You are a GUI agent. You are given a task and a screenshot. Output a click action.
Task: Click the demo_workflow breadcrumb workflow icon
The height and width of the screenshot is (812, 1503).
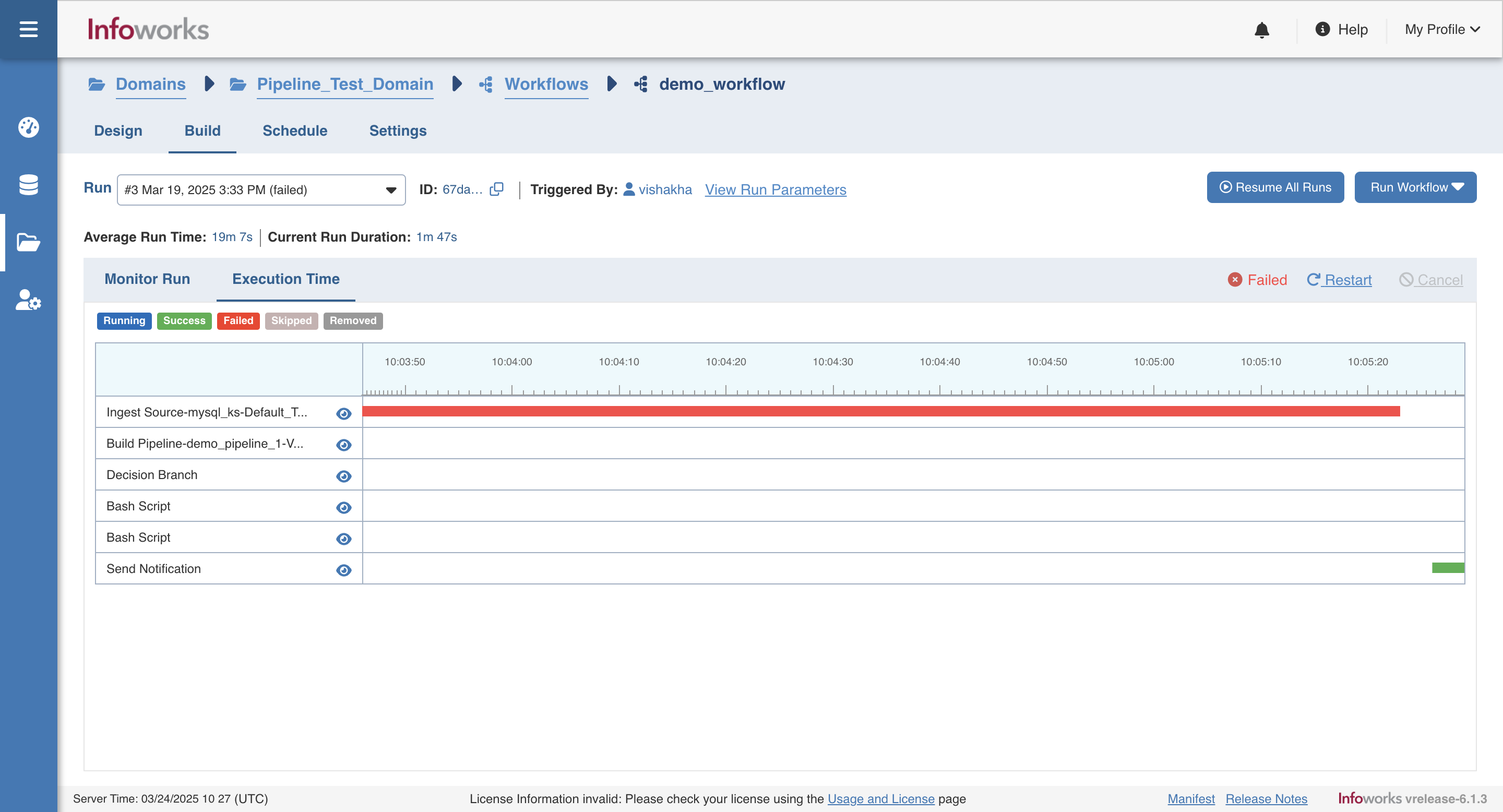[641, 84]
